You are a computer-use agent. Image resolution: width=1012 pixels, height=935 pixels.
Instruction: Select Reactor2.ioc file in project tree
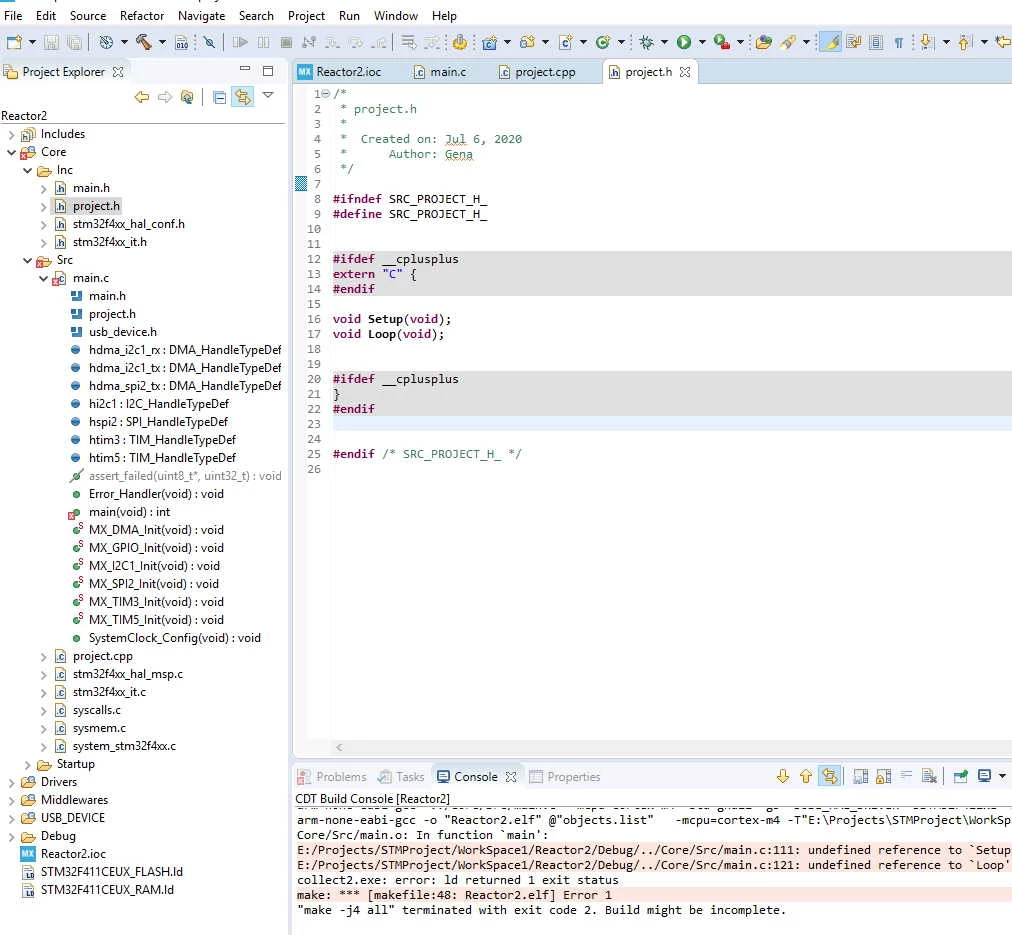[73, 854]
